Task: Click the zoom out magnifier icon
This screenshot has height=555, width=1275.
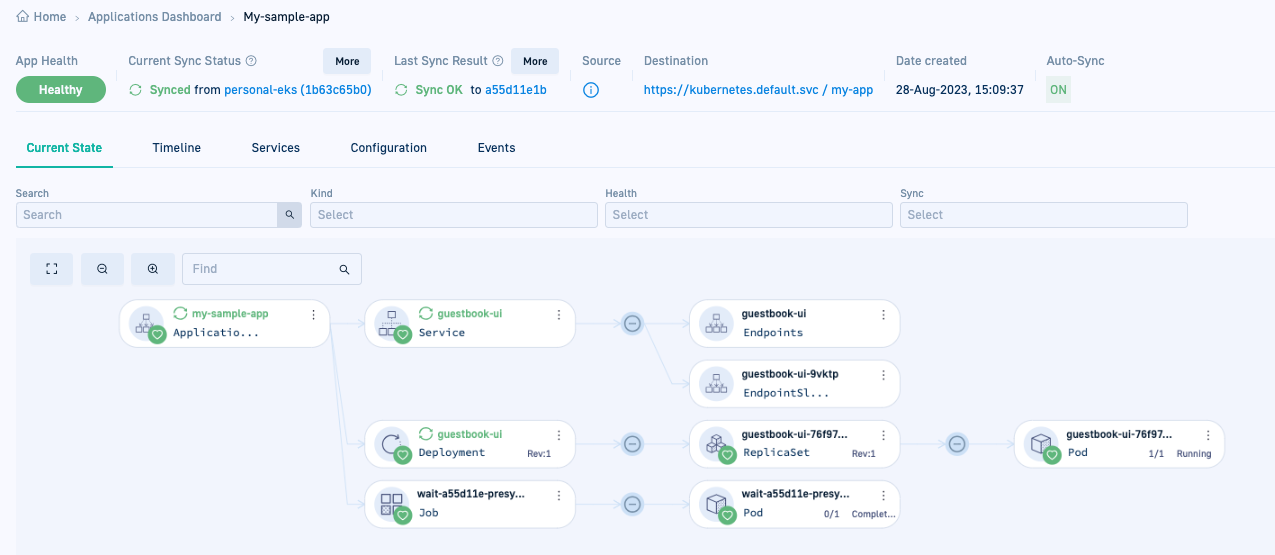Action: [x=102, y=269]
